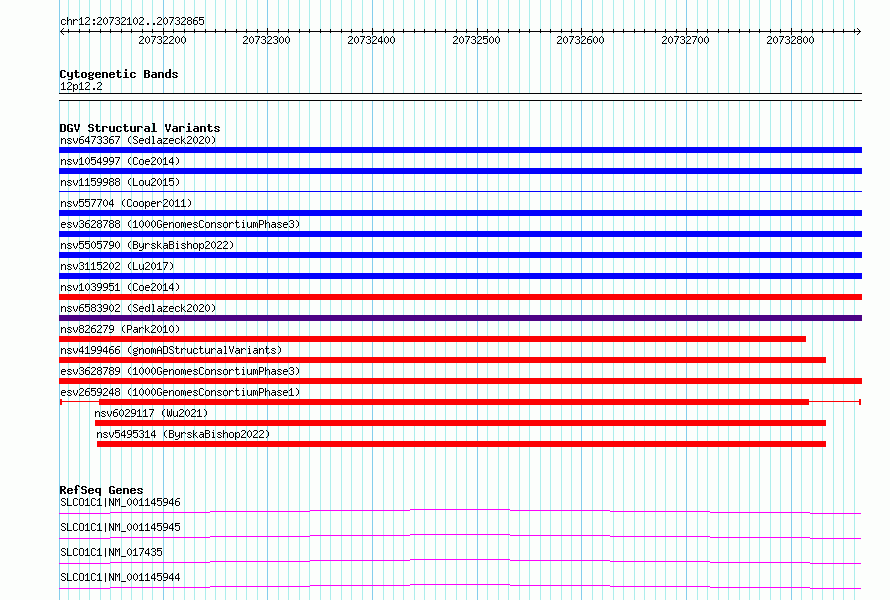Click nsv4199466 (gnomADStructuralVariants) label
Viewport: 890px width, 600px height.
[171, 350]
